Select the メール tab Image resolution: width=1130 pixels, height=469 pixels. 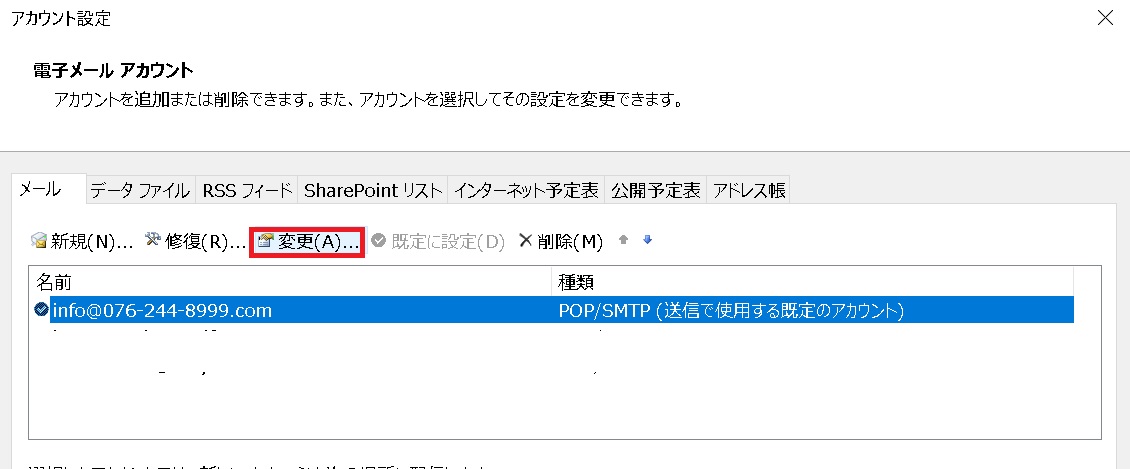(49, 189)
